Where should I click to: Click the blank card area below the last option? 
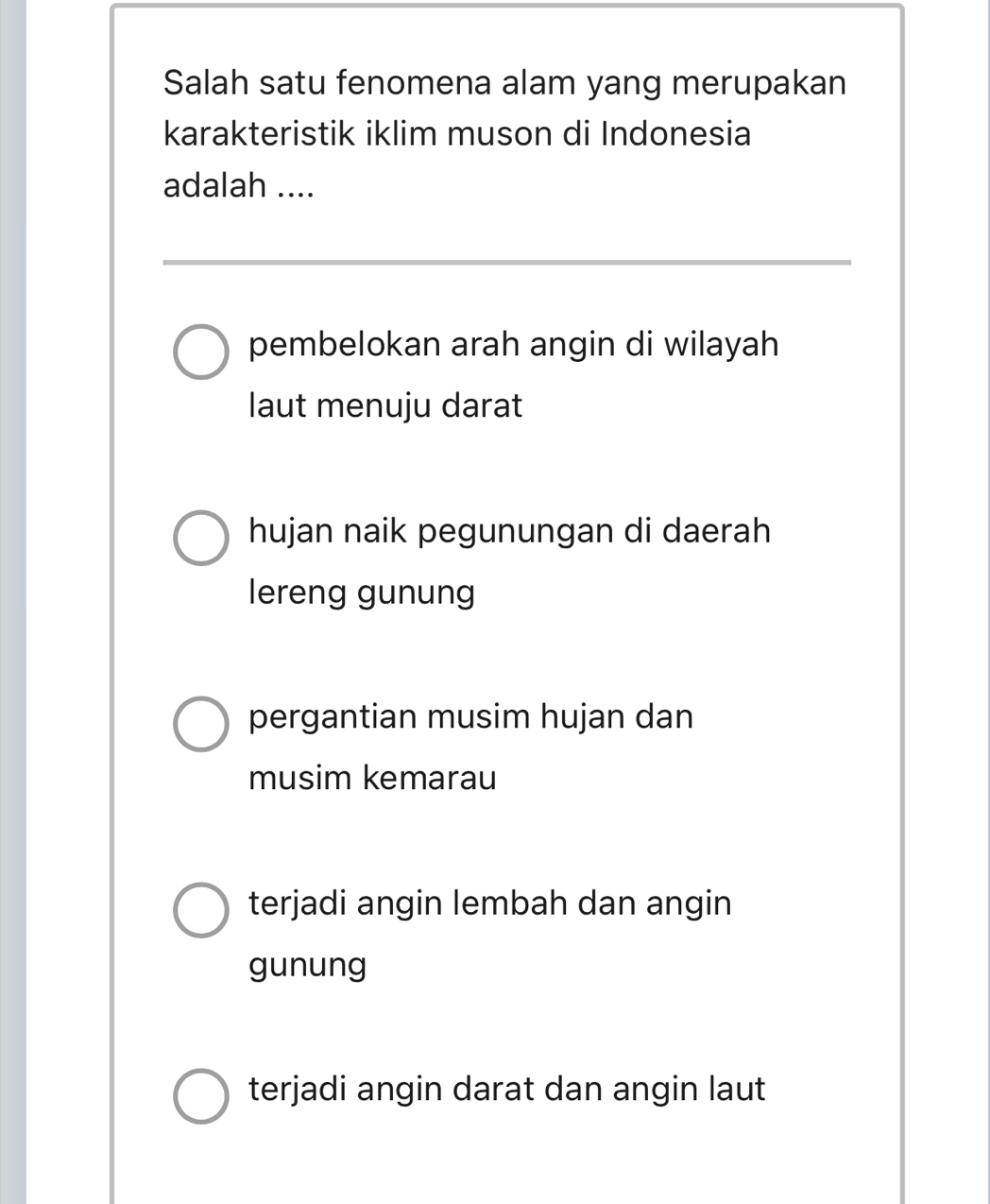coord(506,1167)
